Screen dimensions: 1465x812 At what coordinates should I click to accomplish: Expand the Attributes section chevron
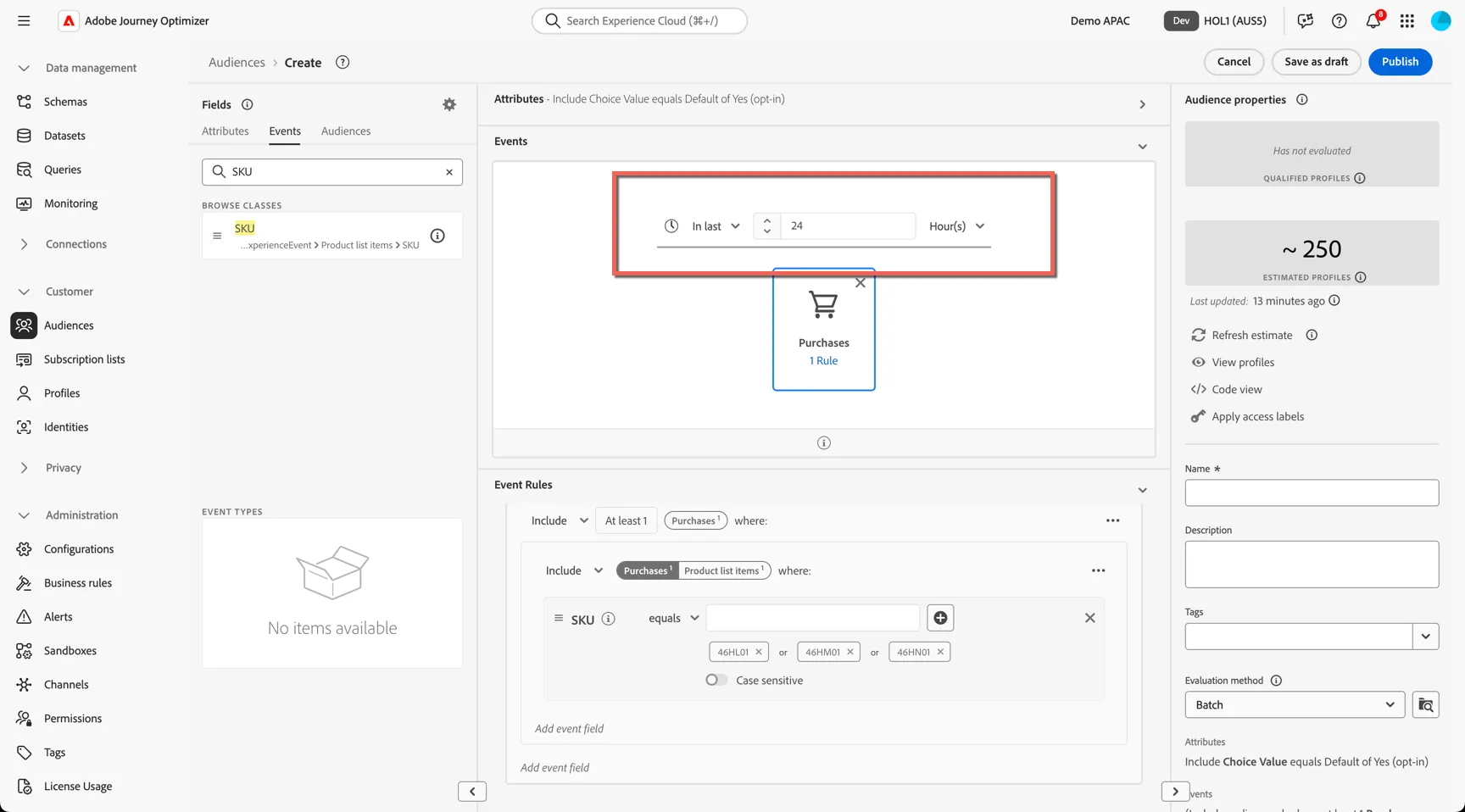coord(1142,105)
